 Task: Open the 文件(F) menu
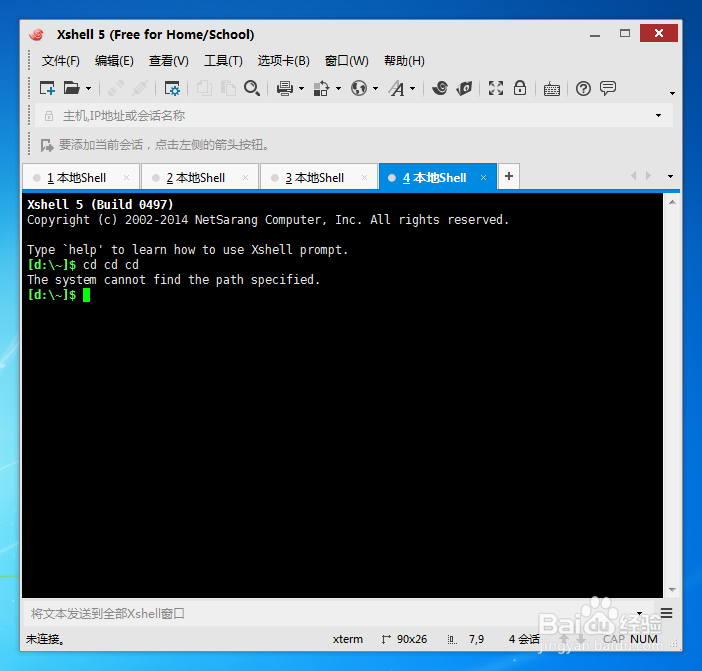click(x=60, y=61)
